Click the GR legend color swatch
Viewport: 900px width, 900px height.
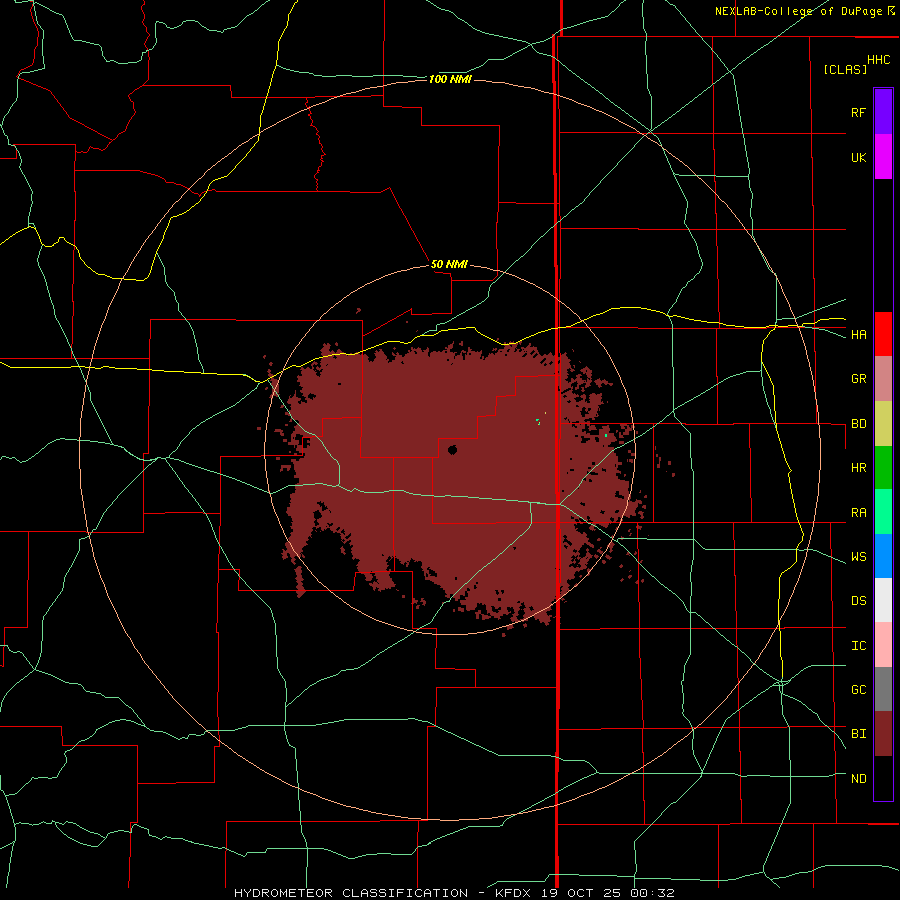(x=883, y=378)
